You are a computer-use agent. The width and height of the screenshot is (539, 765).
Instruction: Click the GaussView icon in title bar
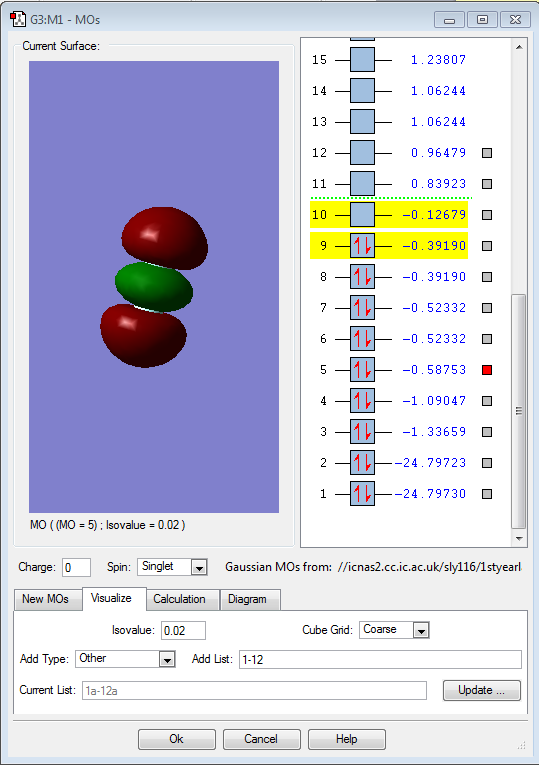18,20
